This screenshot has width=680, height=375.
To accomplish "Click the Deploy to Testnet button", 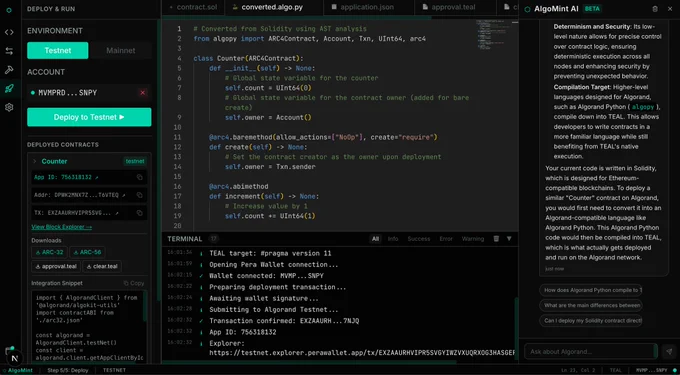I will [x=89, y=117].
